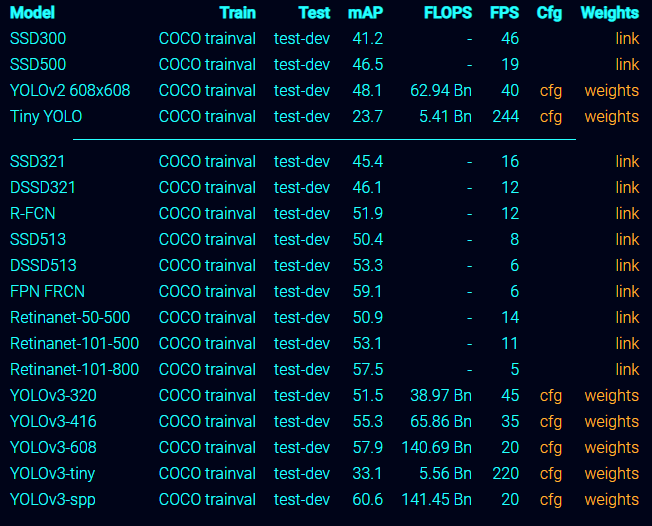
Task: Click FLOPS value 140.69 Bn
Action: 437,448
